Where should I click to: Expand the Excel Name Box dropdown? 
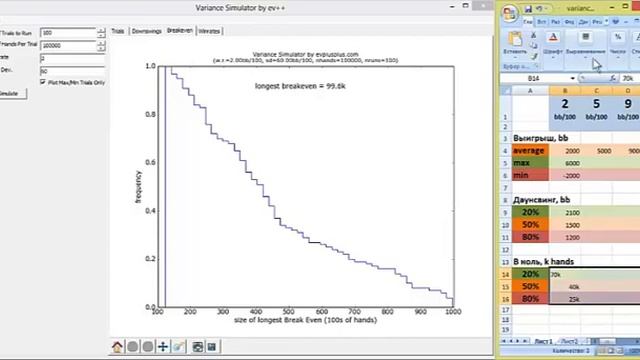tap(573, 78)
